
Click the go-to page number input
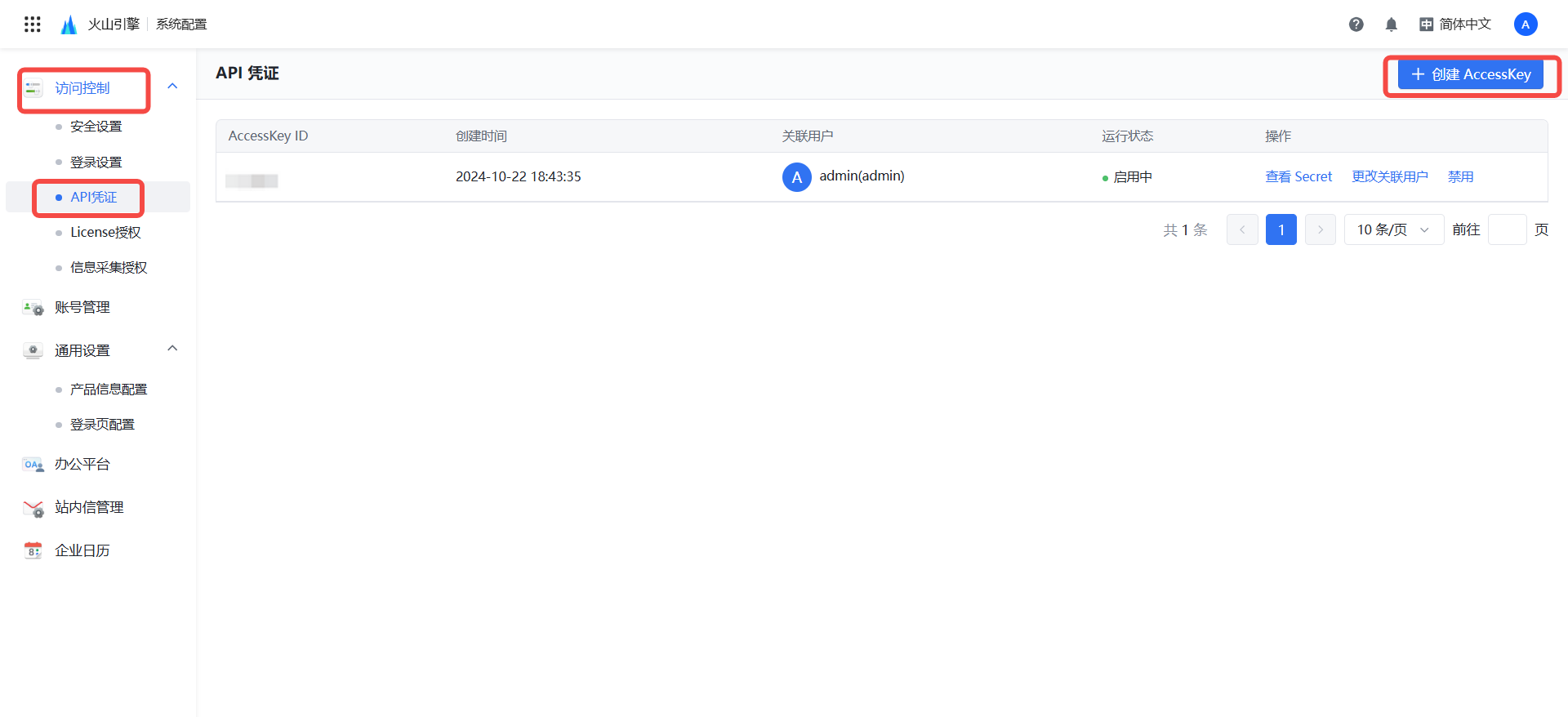pos(1508,230)
